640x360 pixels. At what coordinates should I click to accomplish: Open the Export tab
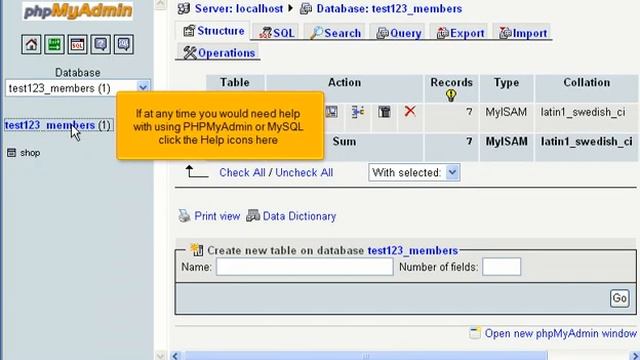tap(460, 33)
